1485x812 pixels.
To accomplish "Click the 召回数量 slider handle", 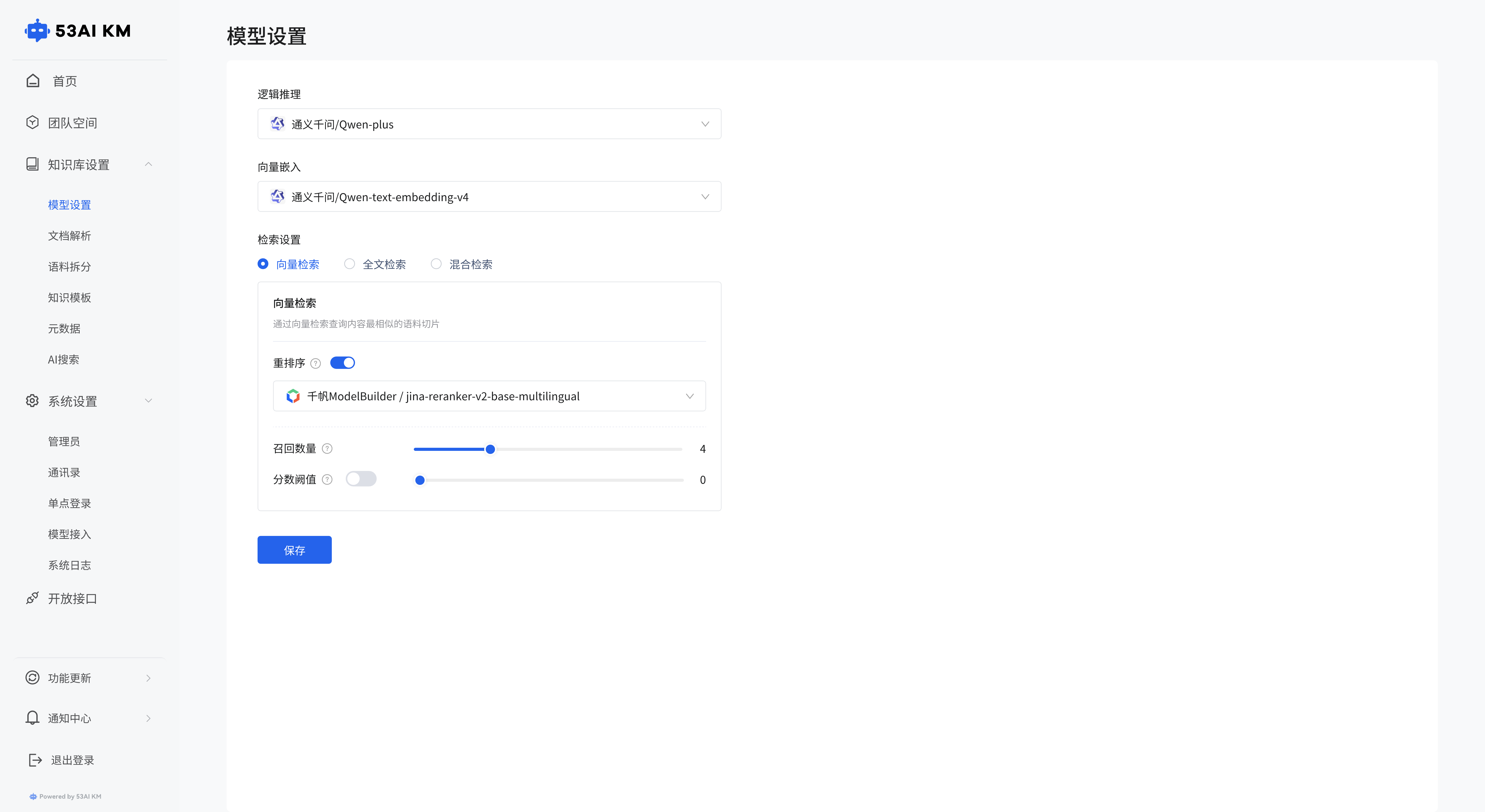I will coord(490,449).
